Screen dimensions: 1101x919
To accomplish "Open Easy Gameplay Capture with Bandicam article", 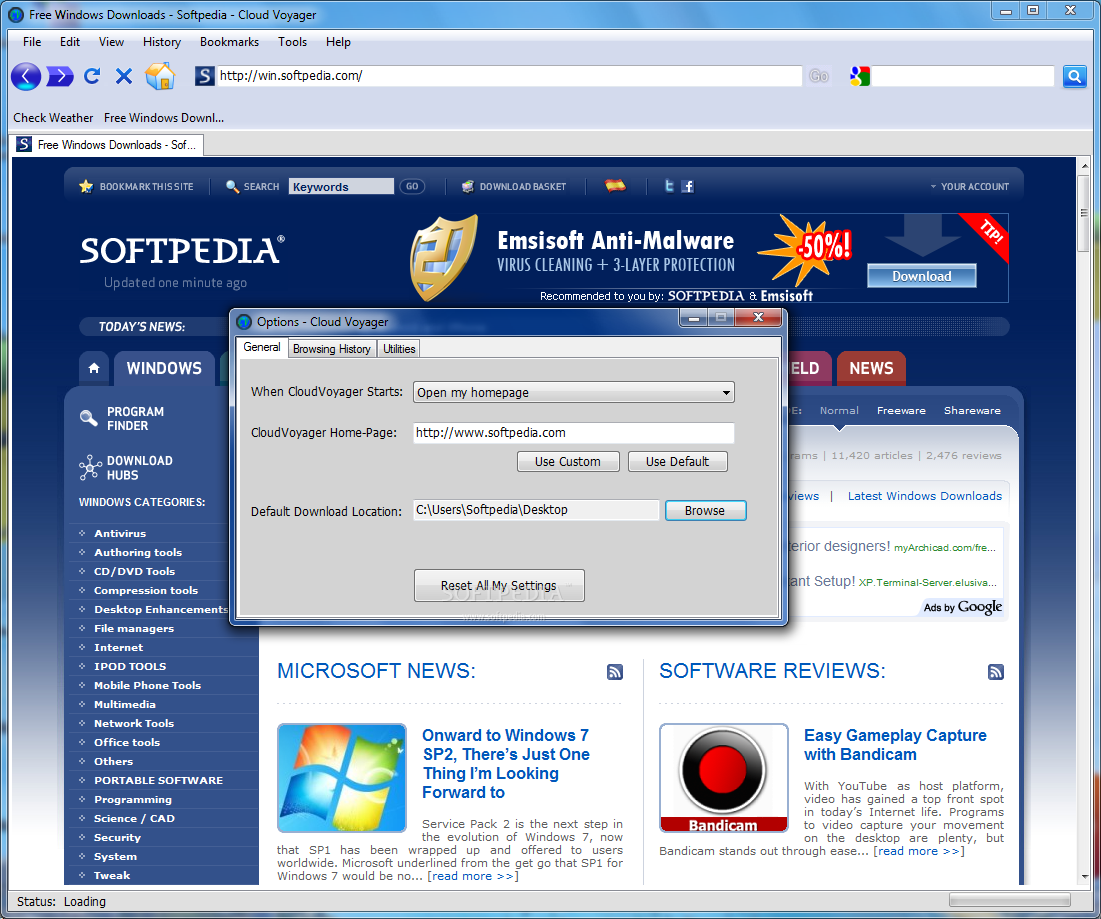I will pos(895,745).
